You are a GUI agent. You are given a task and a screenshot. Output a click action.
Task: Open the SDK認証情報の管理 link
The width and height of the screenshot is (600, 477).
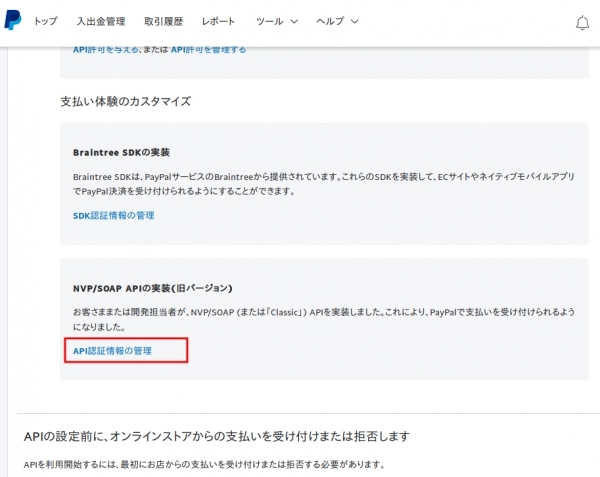click(113, 215)
